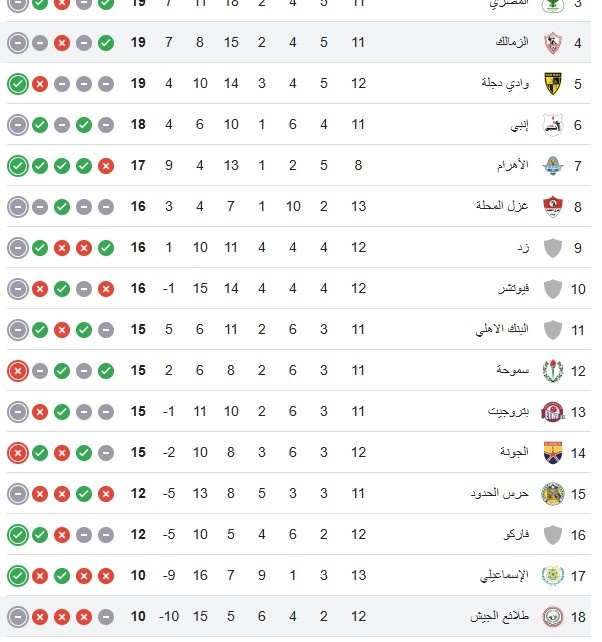Click the الجونة (El Gouna) club badge
The height and width of the screenshot is (642, 602).
[x=551, y=452]
